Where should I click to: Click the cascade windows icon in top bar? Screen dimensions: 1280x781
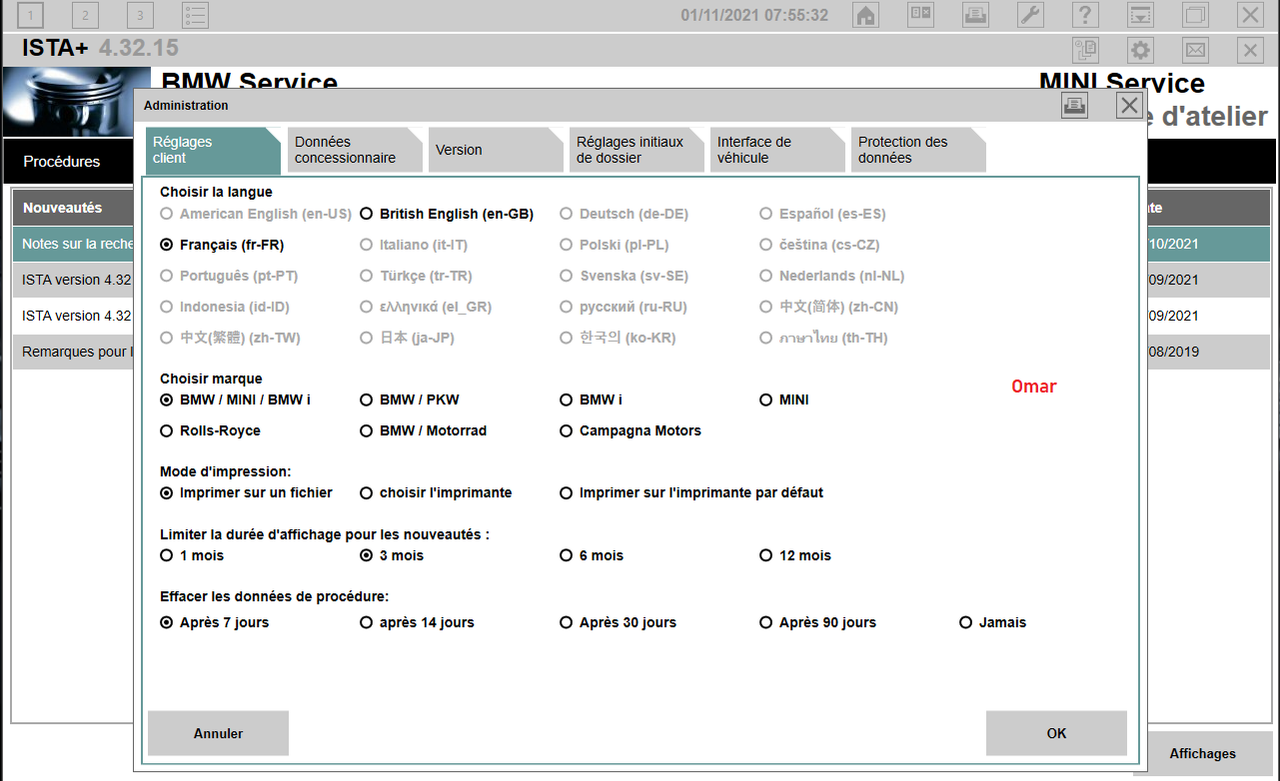click(x=1195, y=15)
